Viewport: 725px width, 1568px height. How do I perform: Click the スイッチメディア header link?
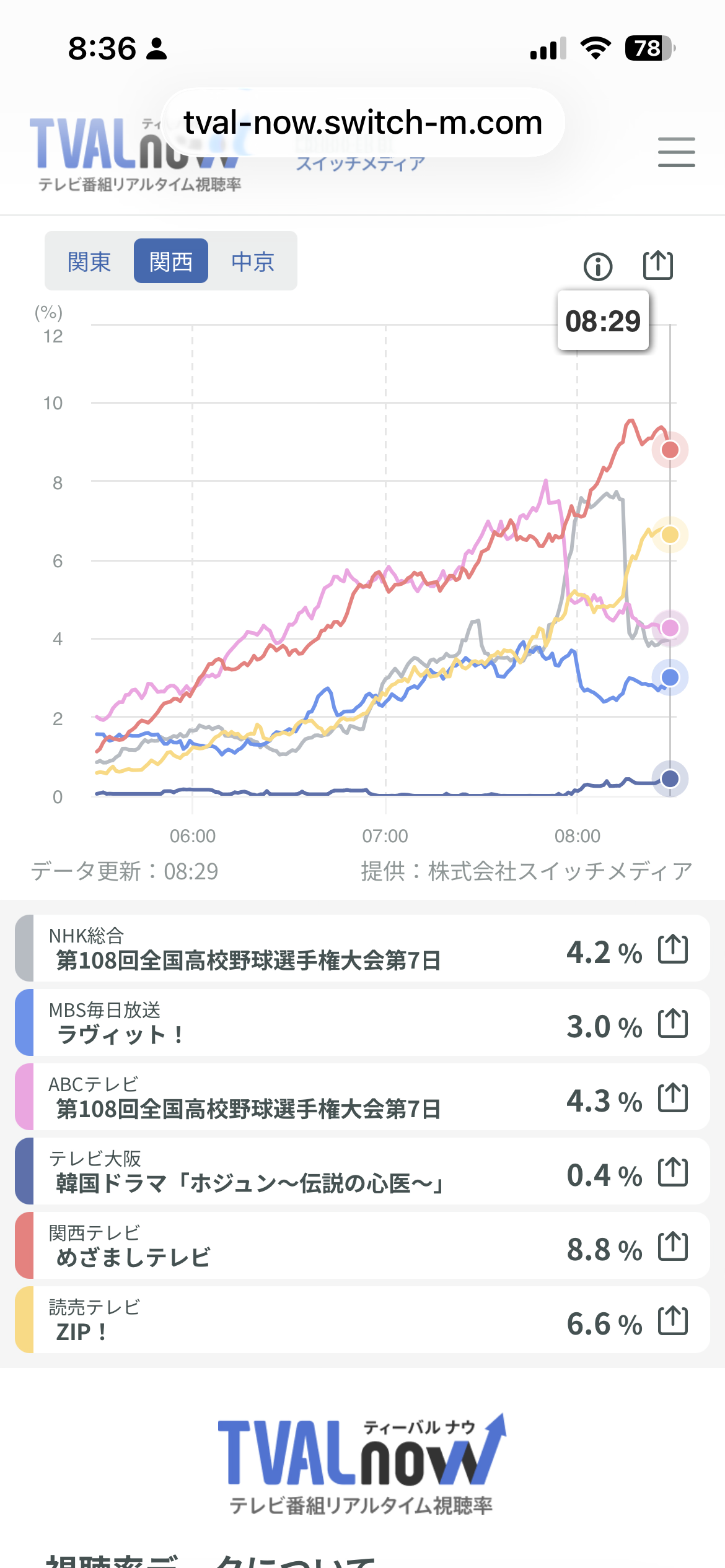click(x=360, y=163)
